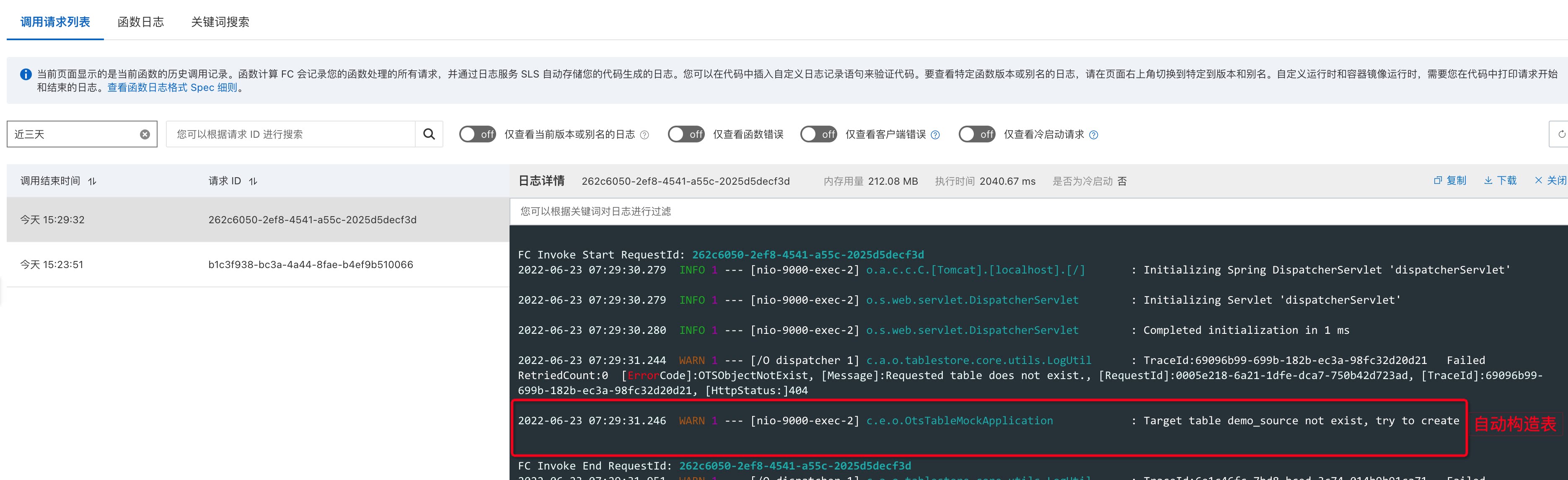Click the search magnifier icon button
Screen dimensions: 1568x480
click(429, 134)
